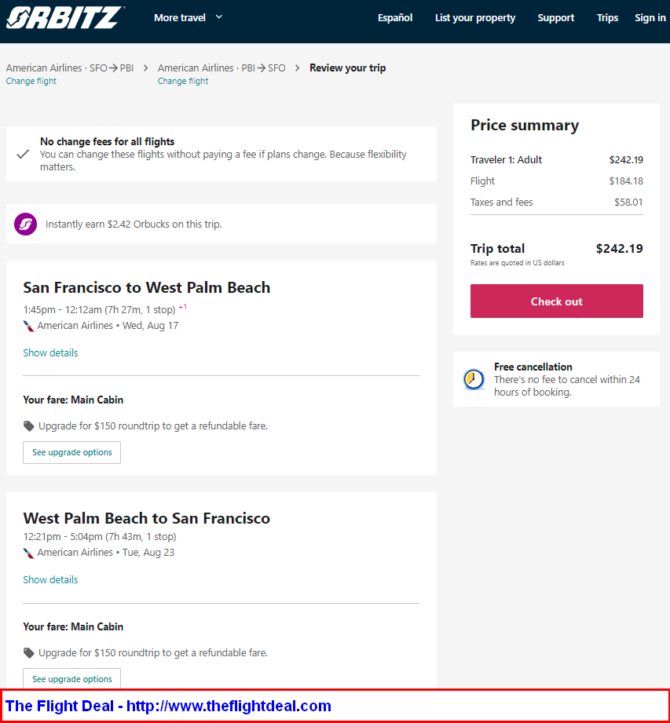Open the Support menu item
Screen dimensions: 670x723
556,18
